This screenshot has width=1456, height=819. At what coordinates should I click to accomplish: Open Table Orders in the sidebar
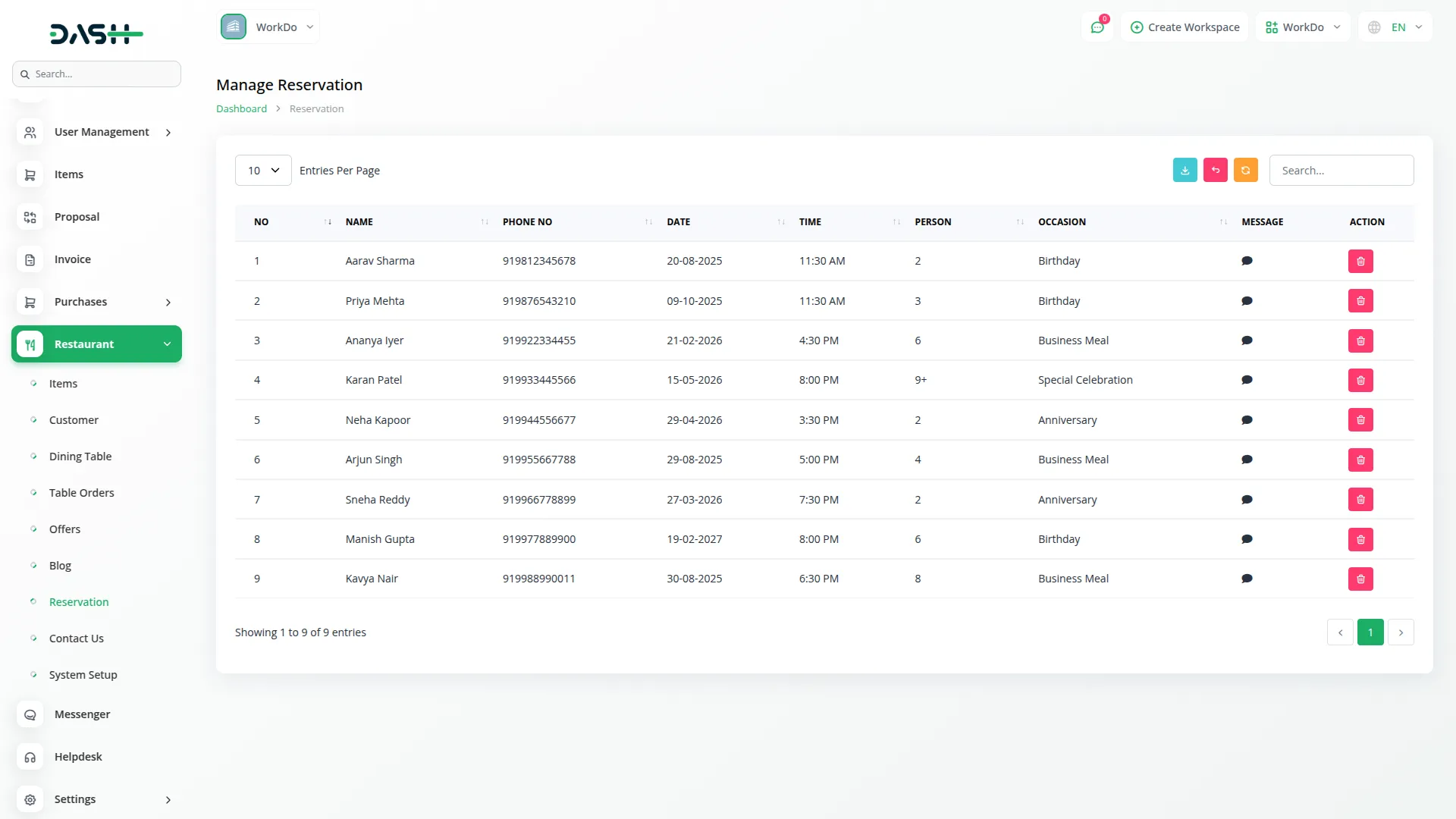(82, 492)
